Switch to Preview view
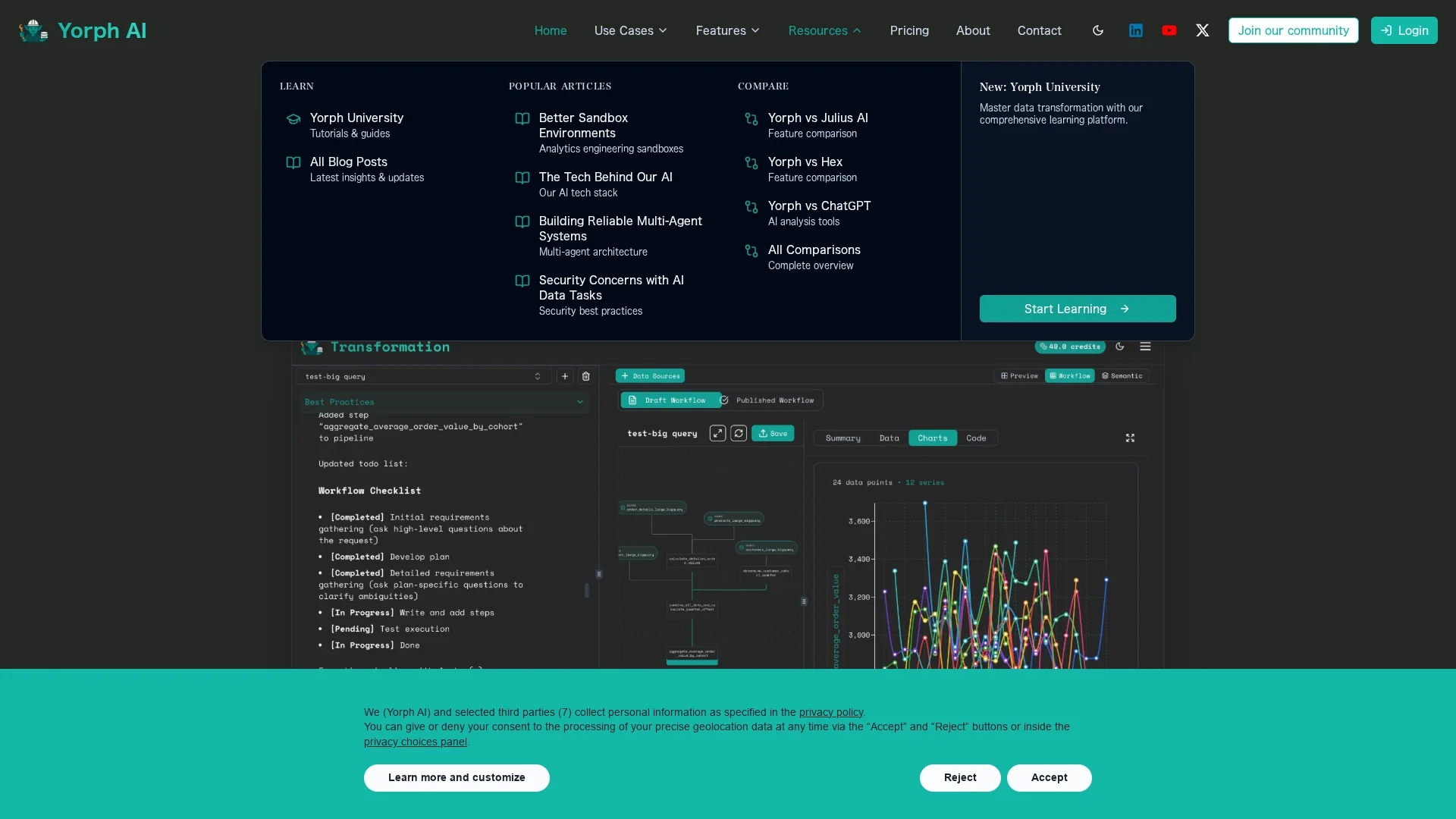Image resolution: width=1456 pixels, height=819 pixels. 1019,376
